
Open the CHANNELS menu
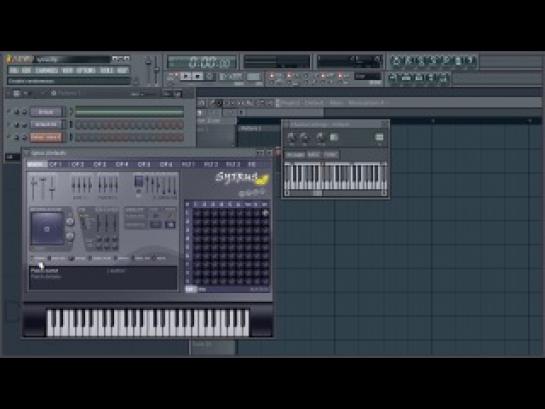pos(47,71)
